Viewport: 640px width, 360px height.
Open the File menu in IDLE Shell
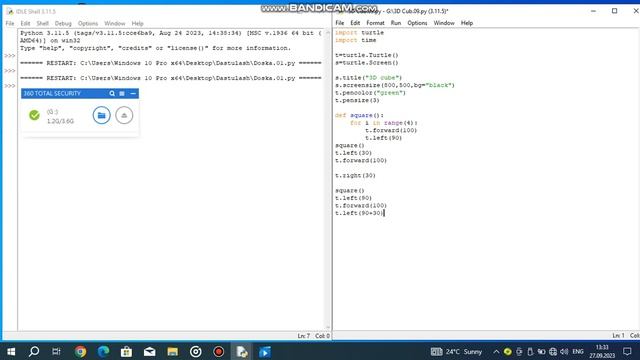pos(10,23)
